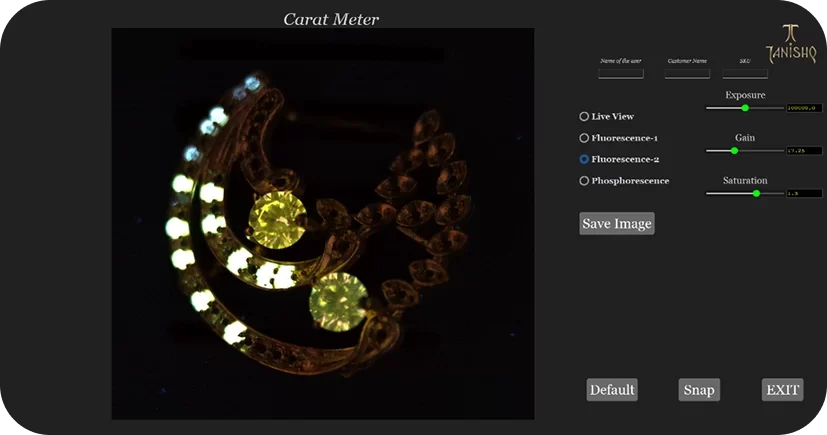Select the Fluorescence-1 mode
Screen dimensions: 827x435
tap(584, 138)
